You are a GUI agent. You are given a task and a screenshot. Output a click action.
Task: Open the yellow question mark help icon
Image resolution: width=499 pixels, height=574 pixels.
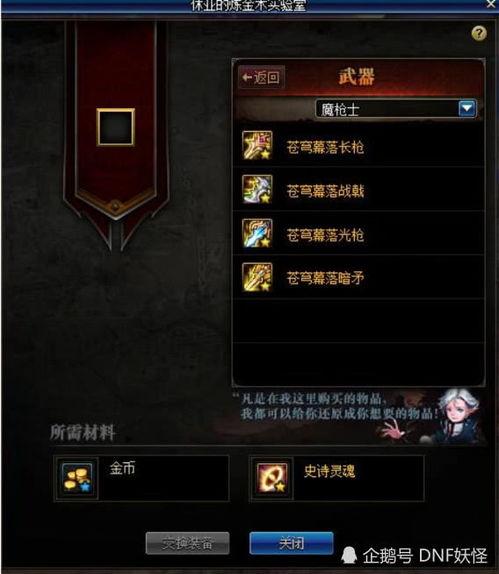[479, 34]
